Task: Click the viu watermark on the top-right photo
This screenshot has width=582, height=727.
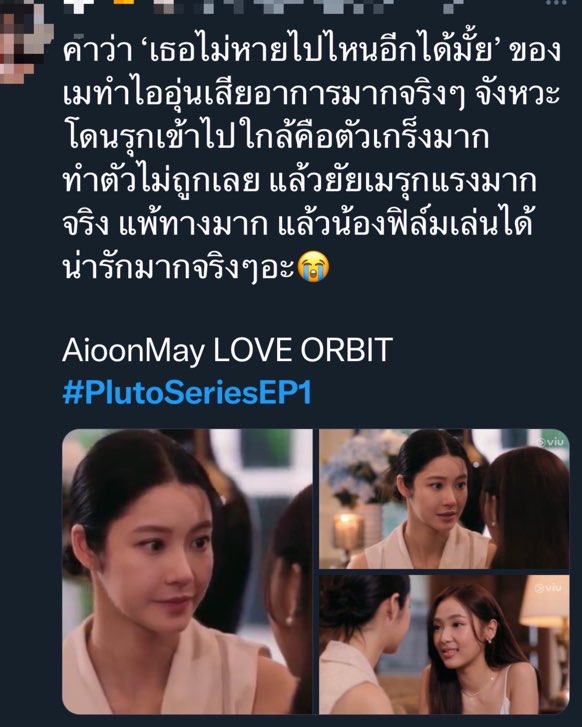Action: coord(550,442)
